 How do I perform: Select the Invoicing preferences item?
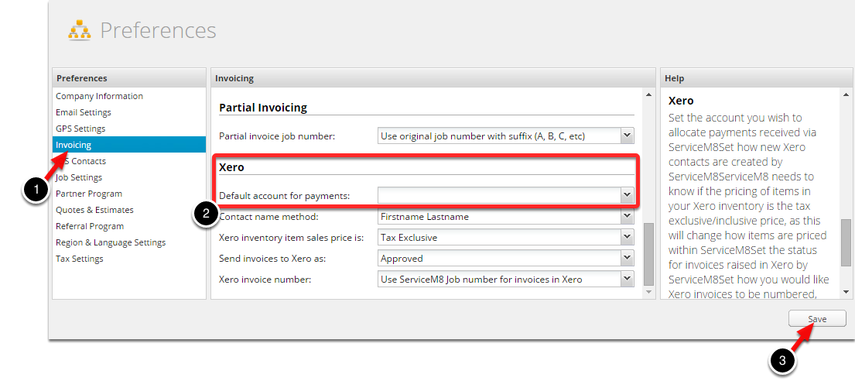point(129,144)
